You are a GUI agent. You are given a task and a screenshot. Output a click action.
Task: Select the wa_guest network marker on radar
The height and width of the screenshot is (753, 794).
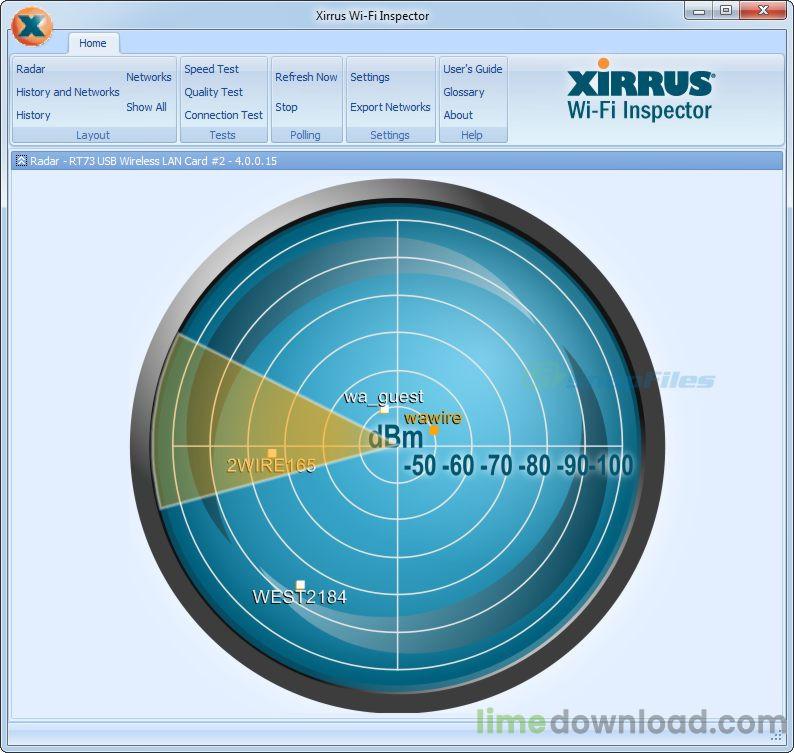tap(384, 409)
